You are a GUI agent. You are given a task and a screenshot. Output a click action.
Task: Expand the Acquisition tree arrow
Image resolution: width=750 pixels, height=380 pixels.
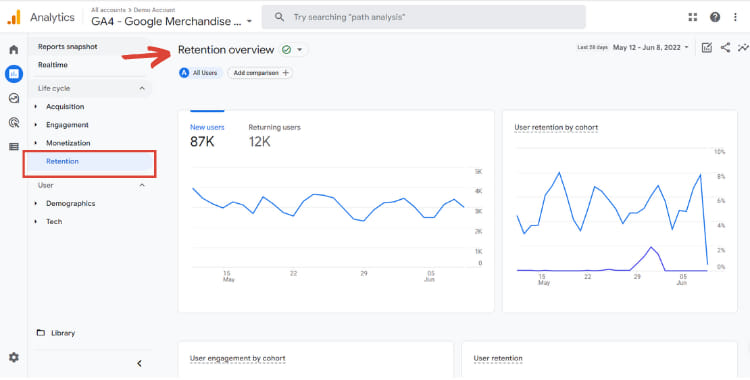tap(36, 107)
